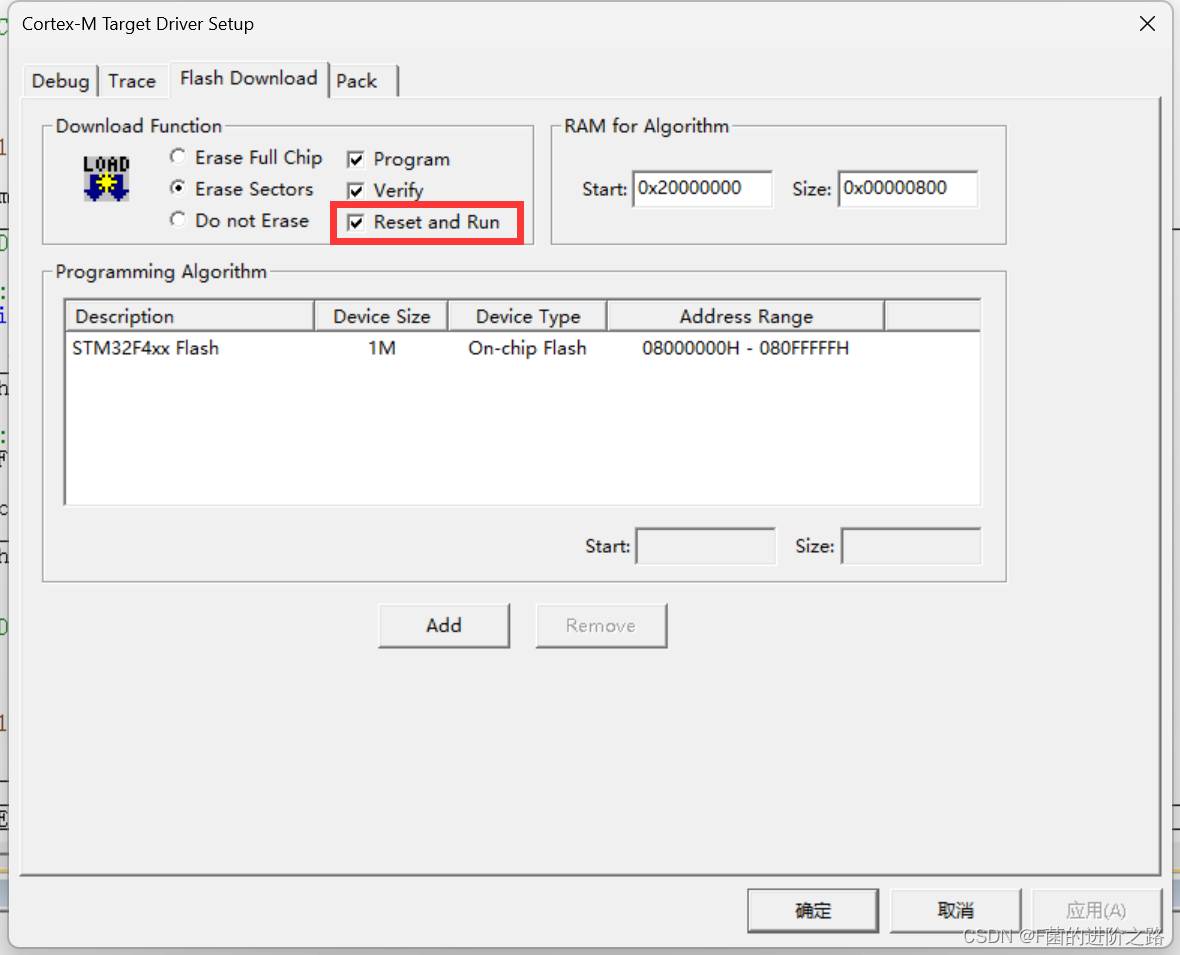The image size is (1180, 955).
Task: Click the Address Range column header
Action: (x=744, y=316)
